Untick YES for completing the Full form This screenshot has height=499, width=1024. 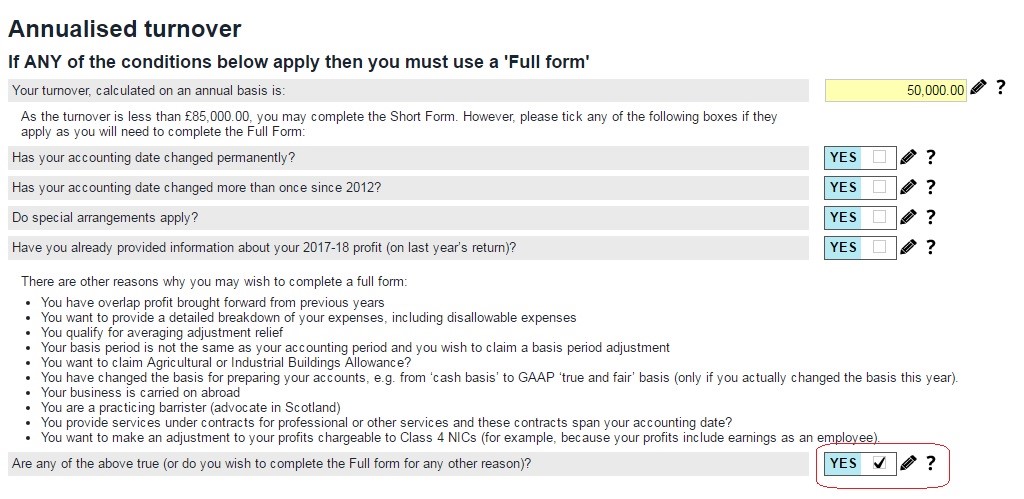879,463
